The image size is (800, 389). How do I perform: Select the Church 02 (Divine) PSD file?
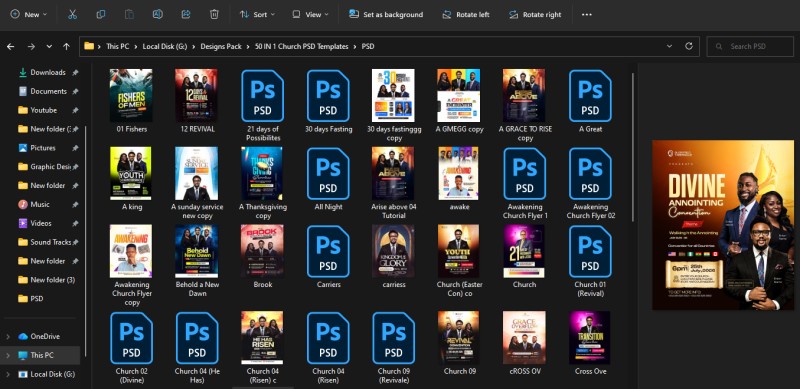131,338
